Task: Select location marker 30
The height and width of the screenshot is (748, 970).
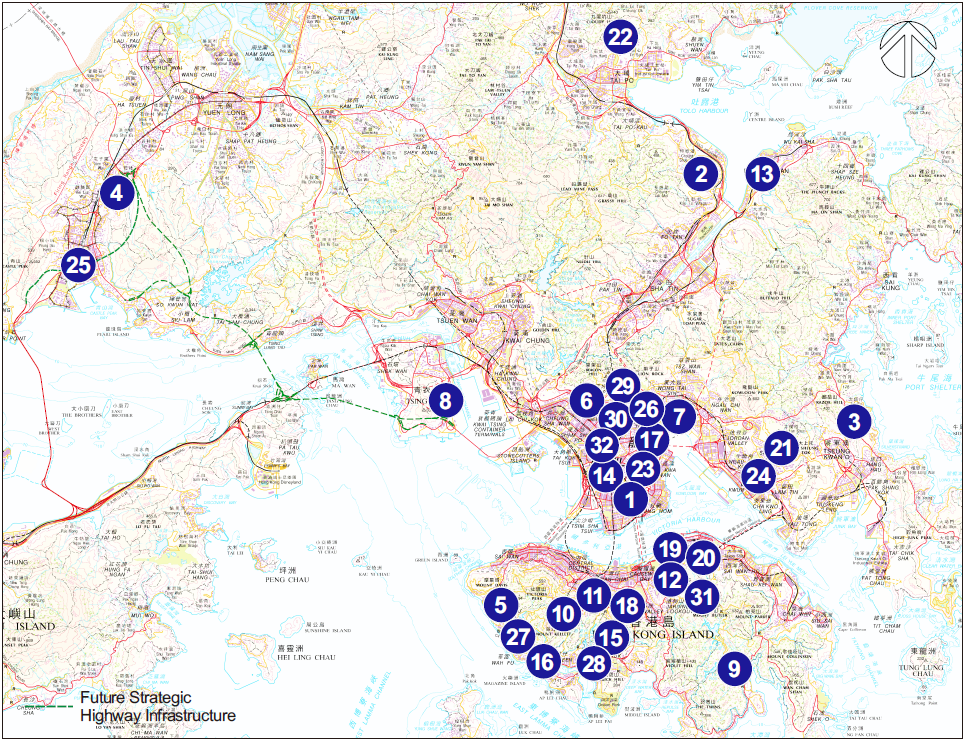Action: pyautogui.click(x=616, y=419)
